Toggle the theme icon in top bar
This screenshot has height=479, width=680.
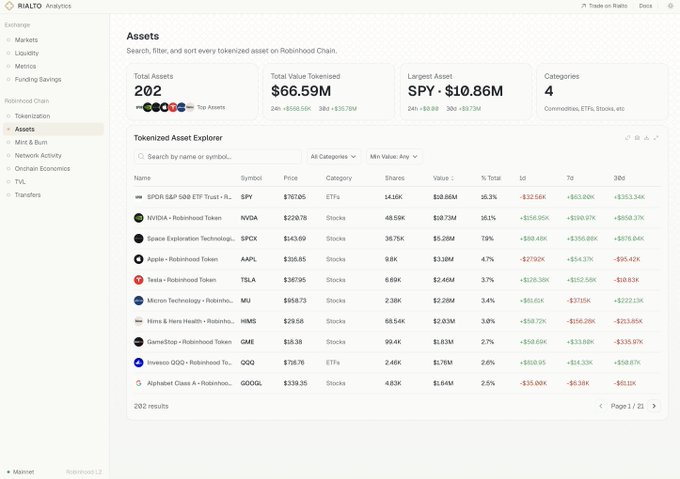670,6
